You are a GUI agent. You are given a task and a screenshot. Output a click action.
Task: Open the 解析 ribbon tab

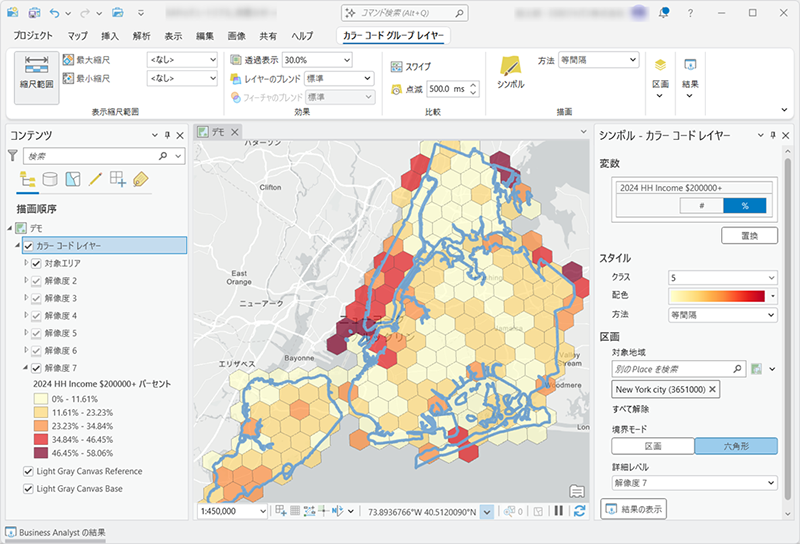pyautogui.click(x=141, y=36)
